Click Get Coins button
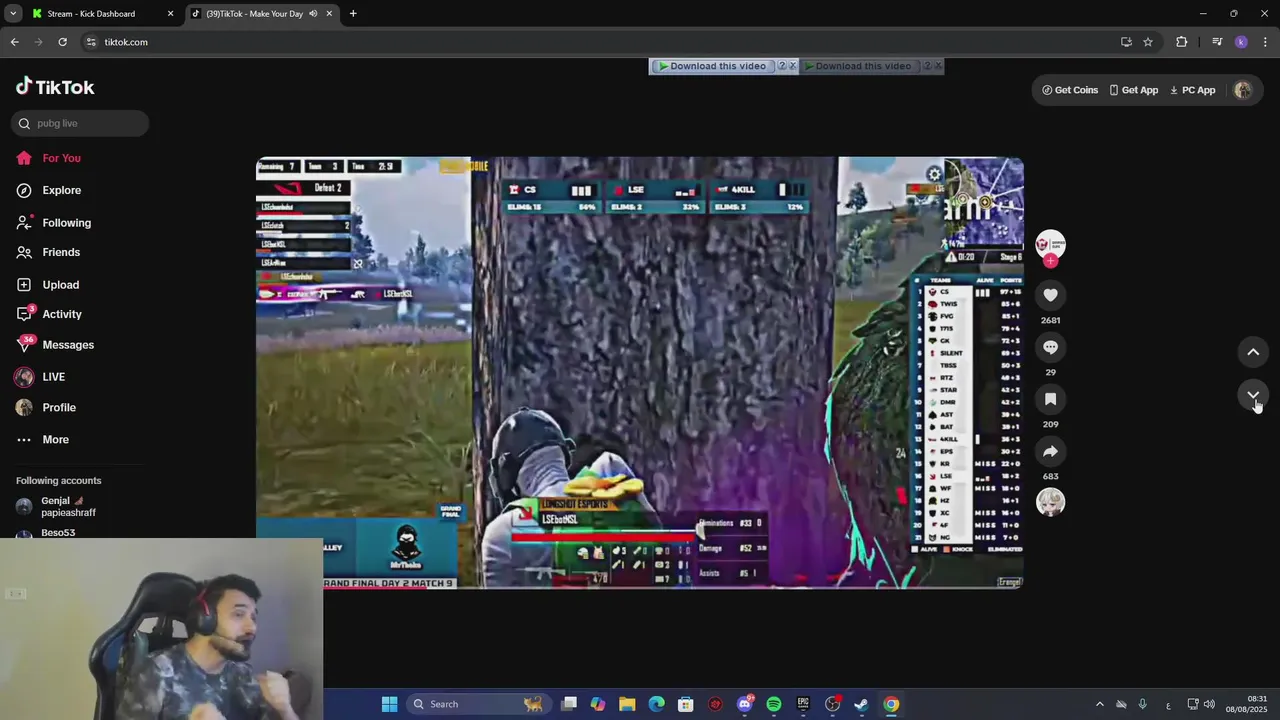Viewport: 1280px width, 720px height. point(1070,90)
